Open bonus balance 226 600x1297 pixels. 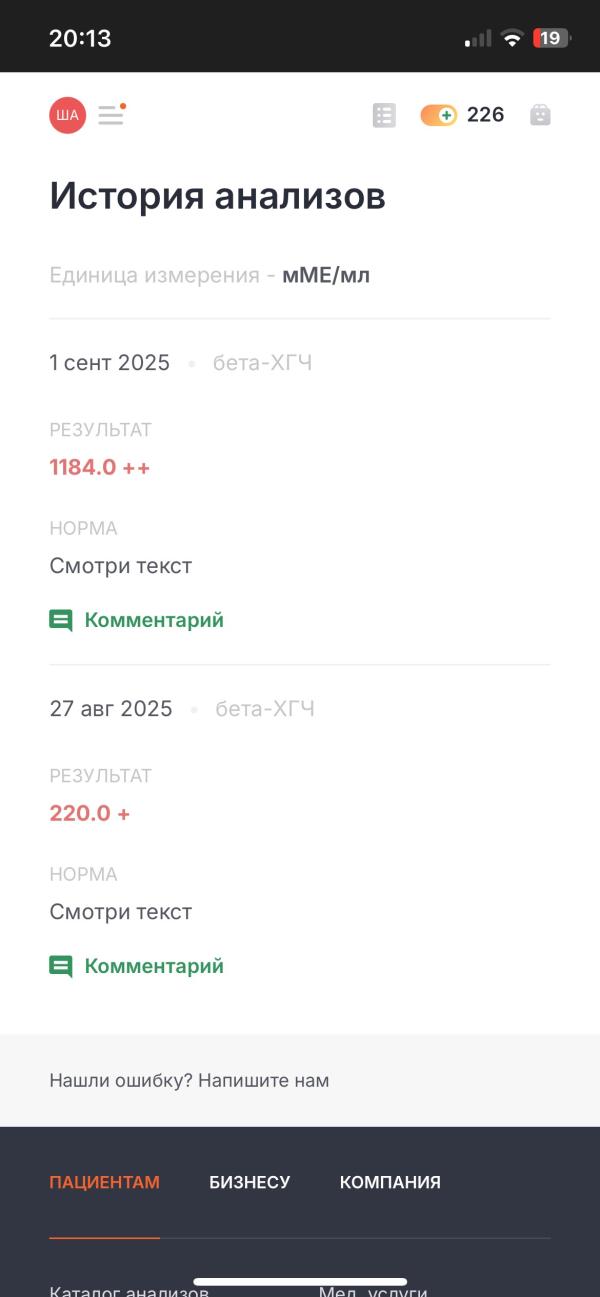[x=485, y=115]
